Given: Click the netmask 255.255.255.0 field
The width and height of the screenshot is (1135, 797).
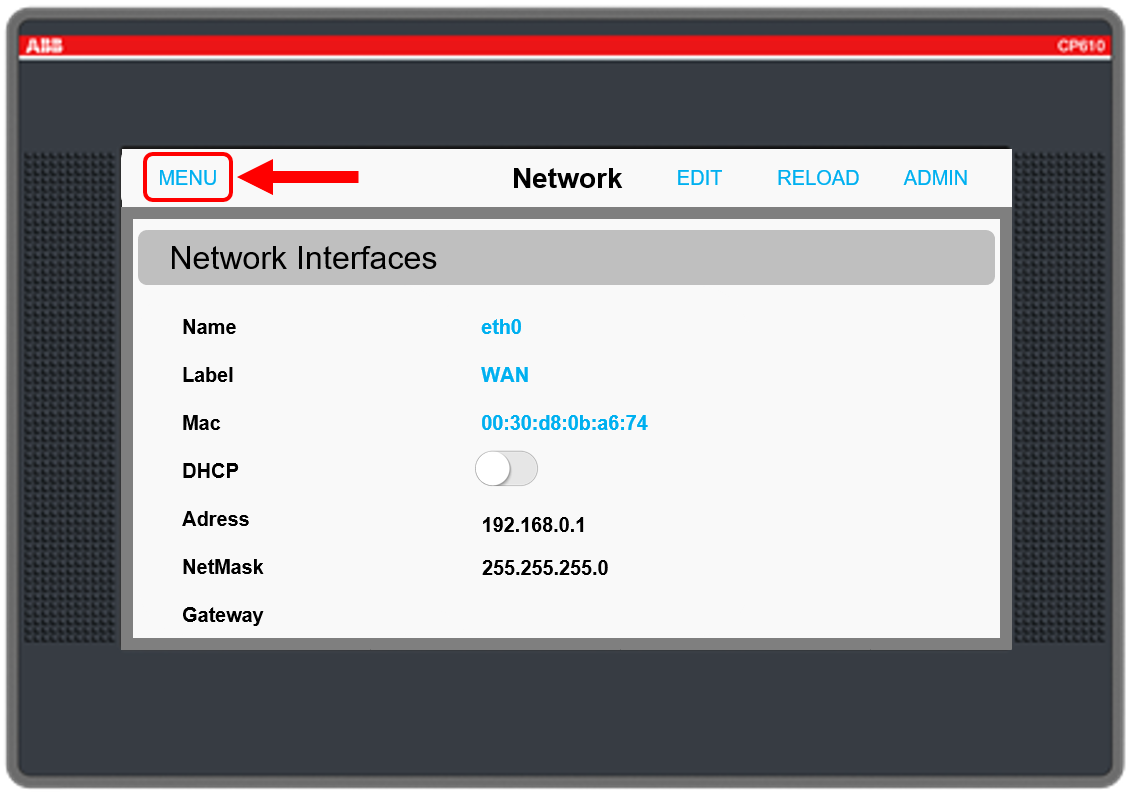Looking at the screenshot, I should pyautogui.click(x=545, y=569).
